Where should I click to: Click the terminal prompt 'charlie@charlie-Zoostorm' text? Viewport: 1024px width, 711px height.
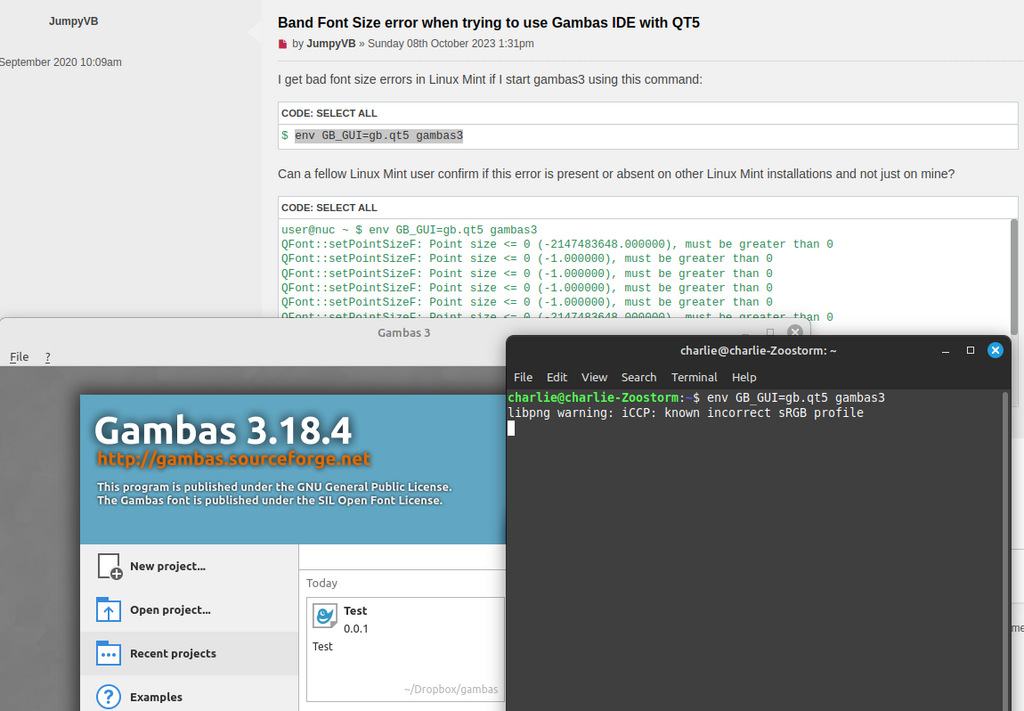[x=593, y=398]
